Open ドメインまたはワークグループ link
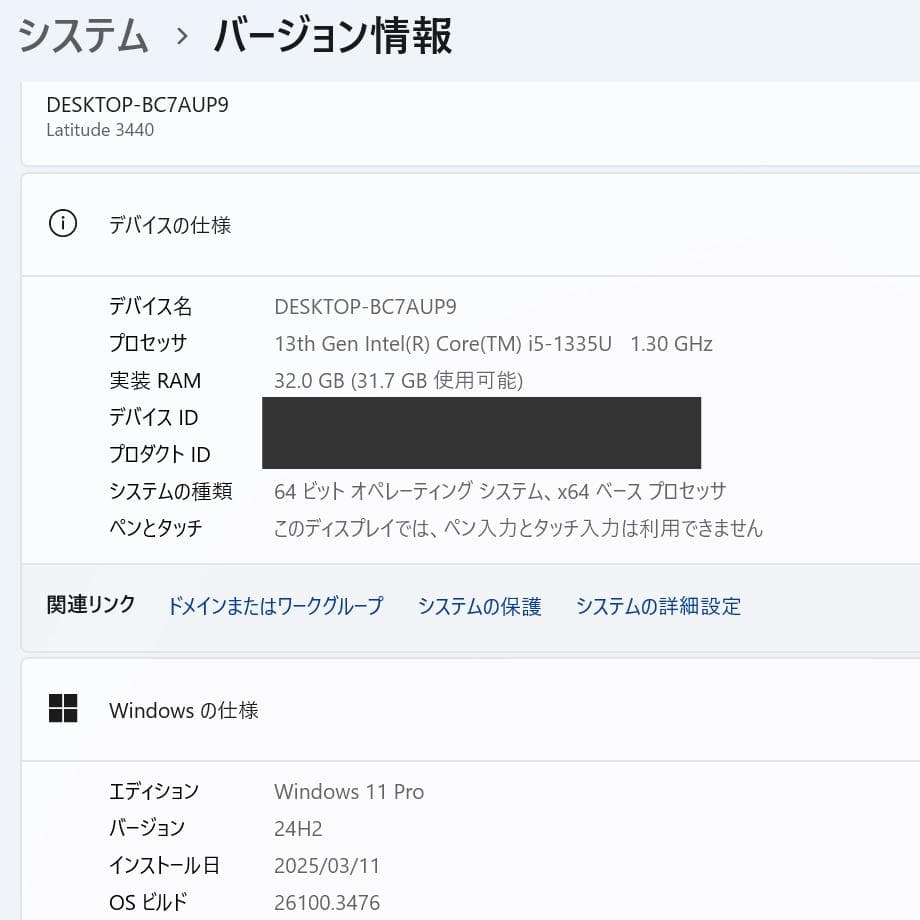 coord(275,606)
